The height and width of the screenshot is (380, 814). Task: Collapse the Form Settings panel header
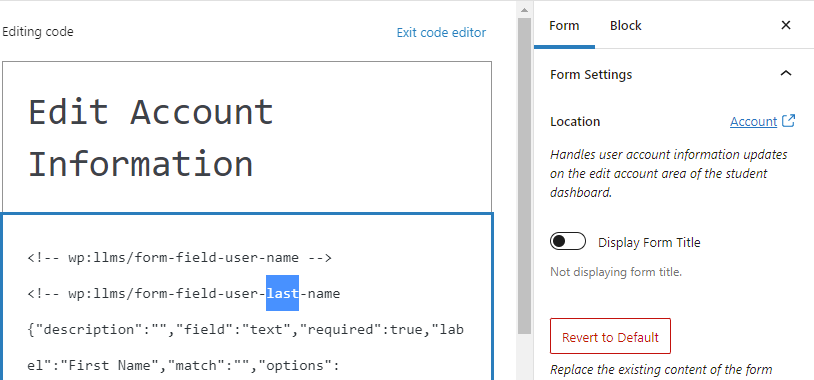coord(673,74)
